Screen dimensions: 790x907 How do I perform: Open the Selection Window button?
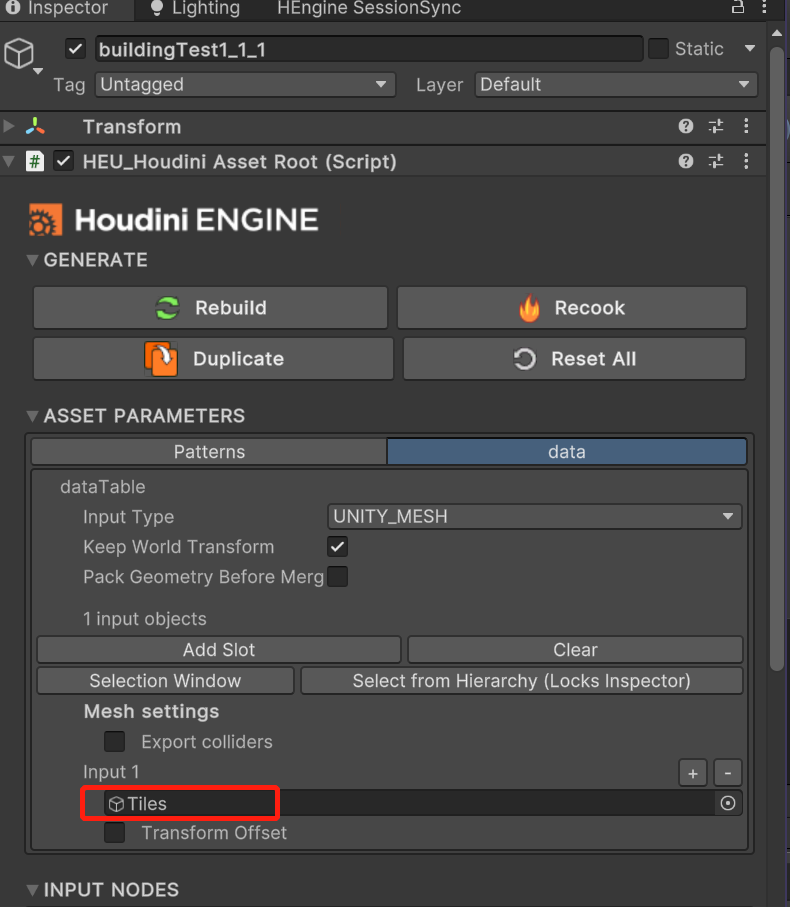[165, 681]
